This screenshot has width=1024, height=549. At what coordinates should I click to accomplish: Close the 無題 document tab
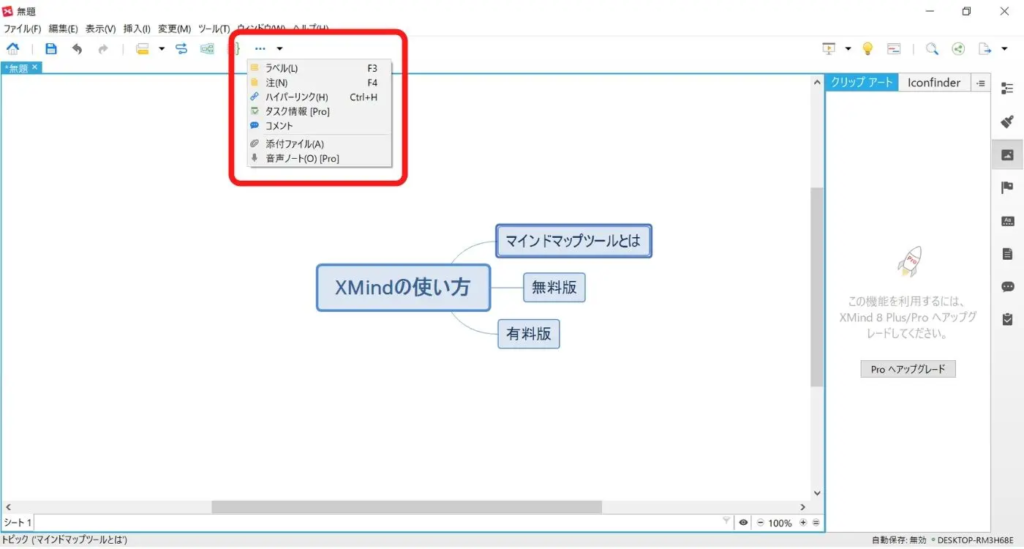click(35, 67)
